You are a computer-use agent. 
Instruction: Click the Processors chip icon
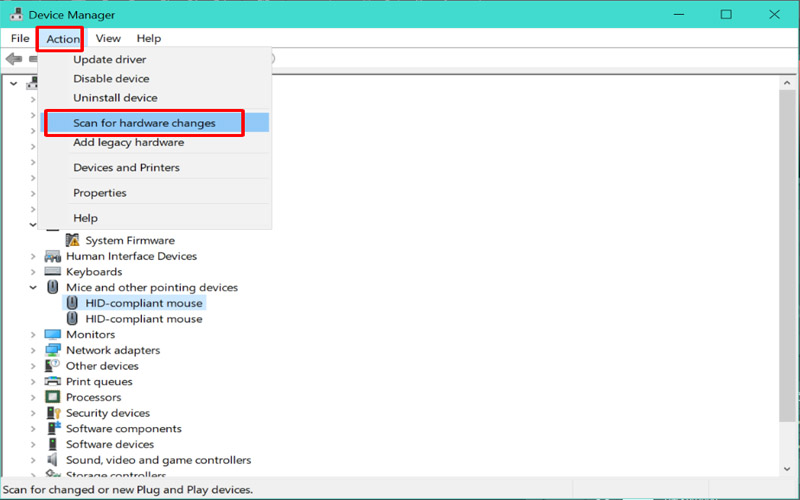click(53, 397)
